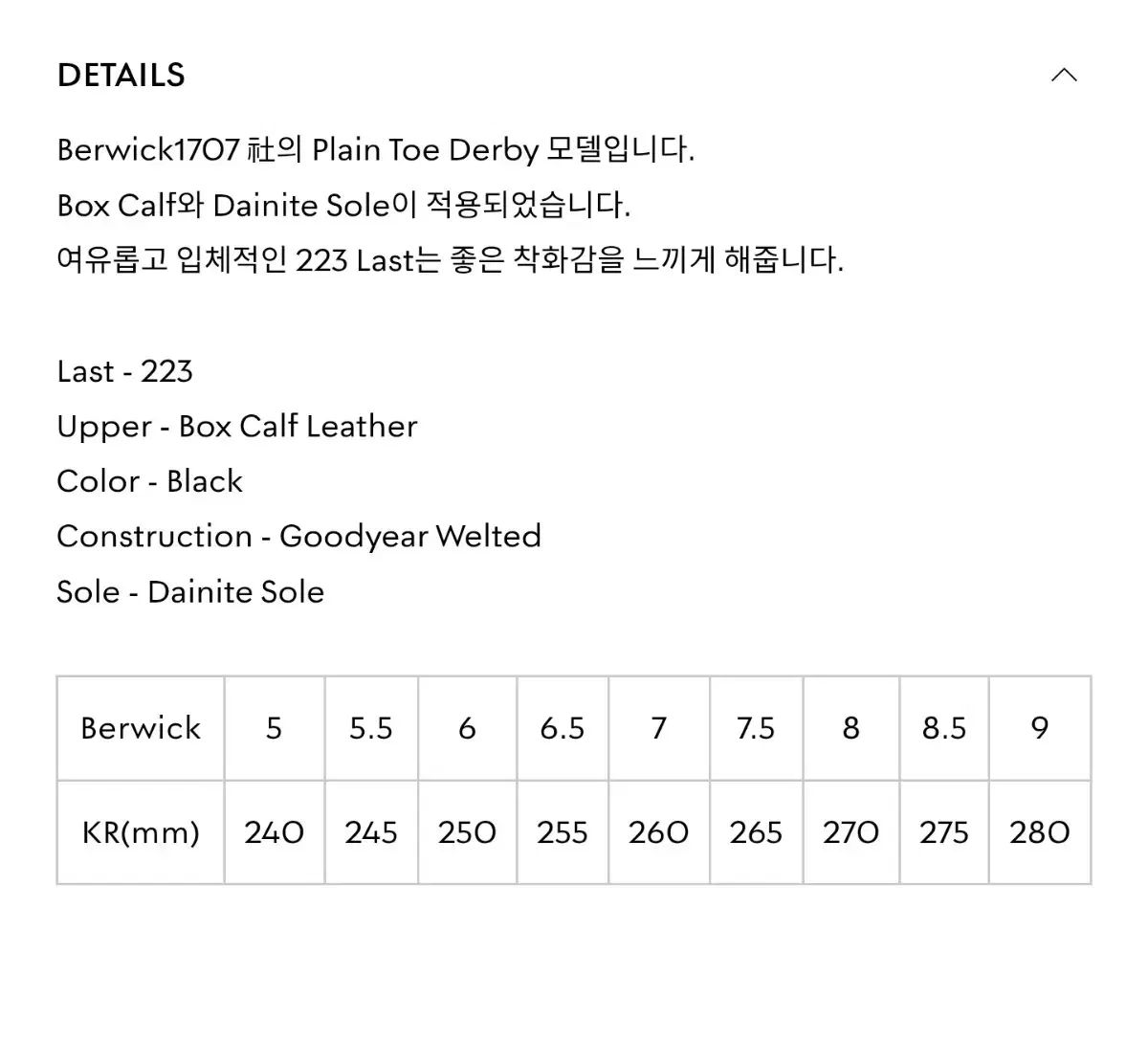The width and height of the screenshot is (1148, 1039).
Task: Select the 280 cell in KR row
Action: click(1040, 832)
